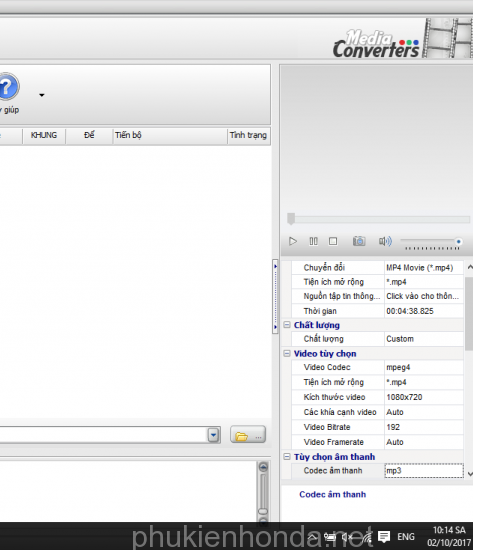Viewport: 484px width, 559px height.
Task: Select the Chất lượng value Custom
Action: click(x=424, y=339)
